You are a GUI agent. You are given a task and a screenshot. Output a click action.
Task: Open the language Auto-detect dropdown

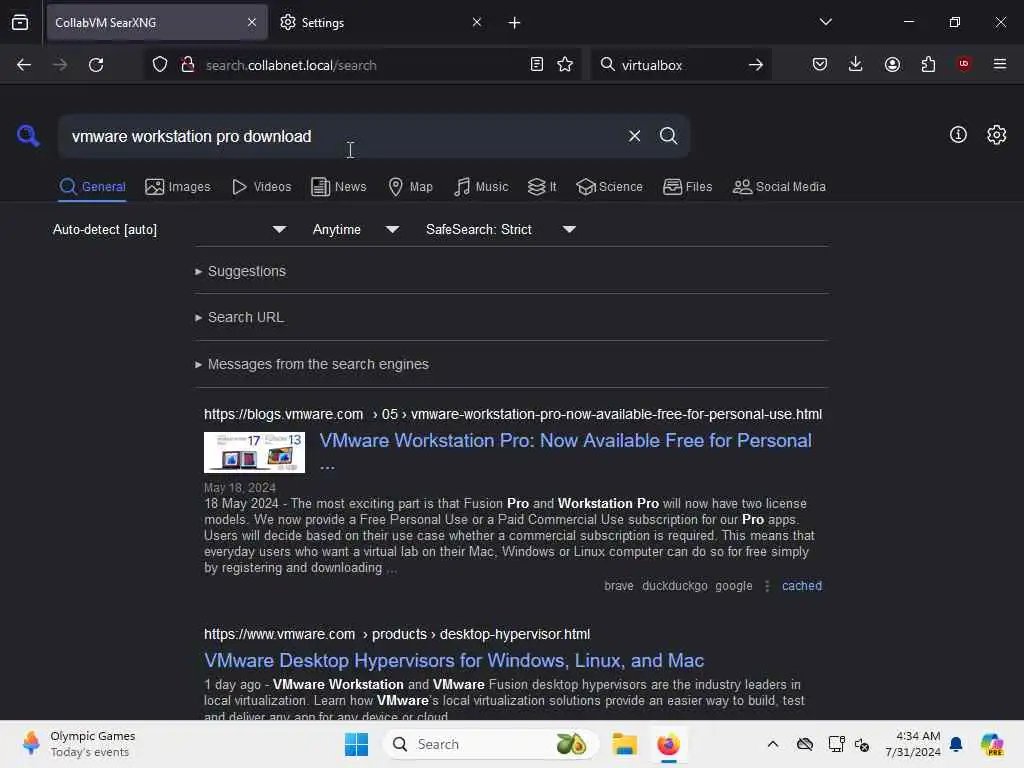[x=169, y=229]
